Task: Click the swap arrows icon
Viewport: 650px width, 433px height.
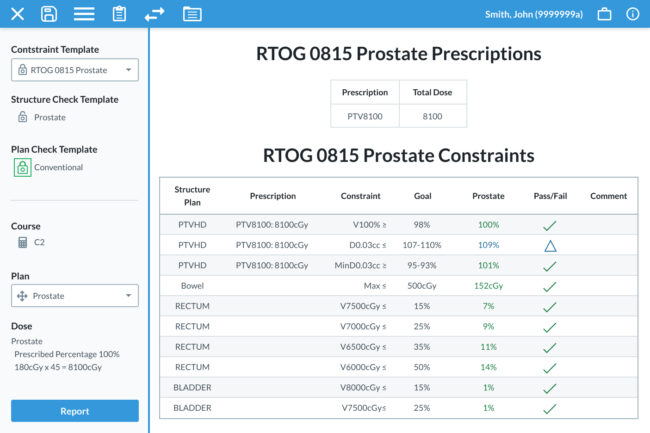Action: click(x=154, y=14)
